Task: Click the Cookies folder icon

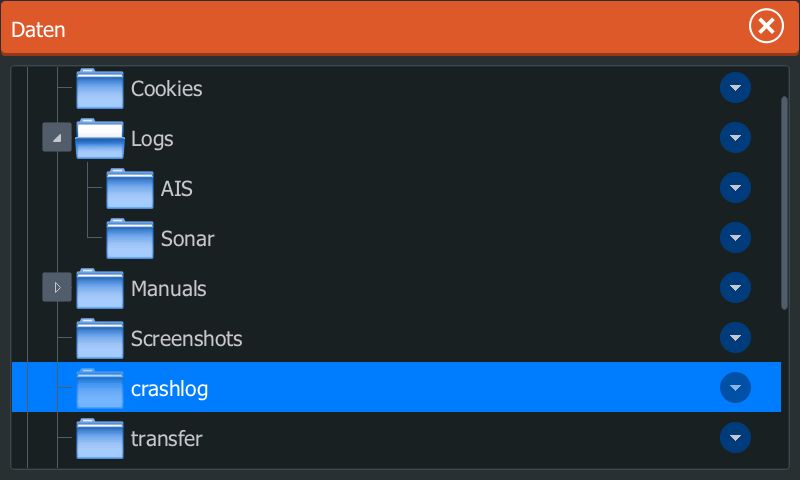Action: (x=99, y=89)
